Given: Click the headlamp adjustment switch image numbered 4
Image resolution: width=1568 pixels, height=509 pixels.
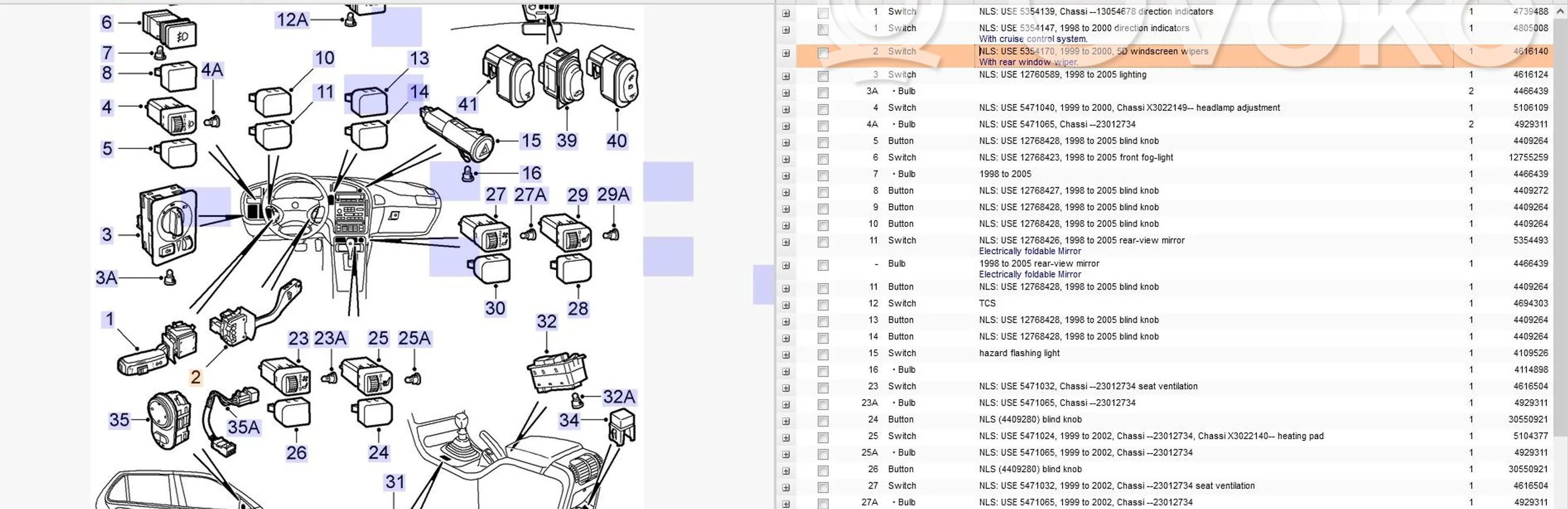Looking at the screenshot, I should [x=170, y=115].
